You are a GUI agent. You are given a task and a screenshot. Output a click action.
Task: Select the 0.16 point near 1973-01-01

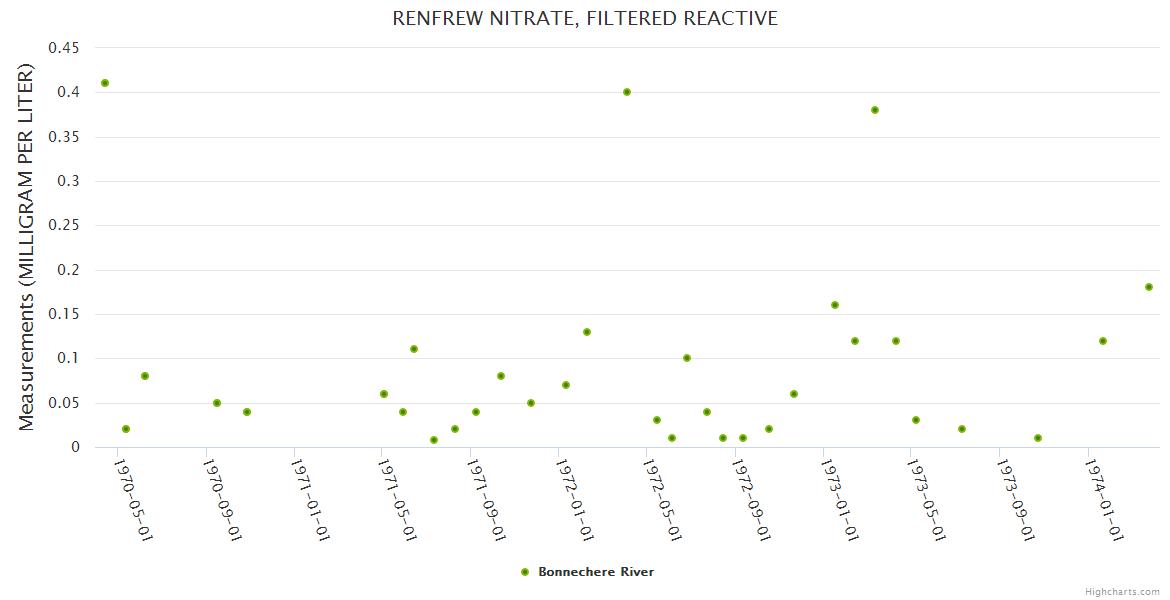835,305
